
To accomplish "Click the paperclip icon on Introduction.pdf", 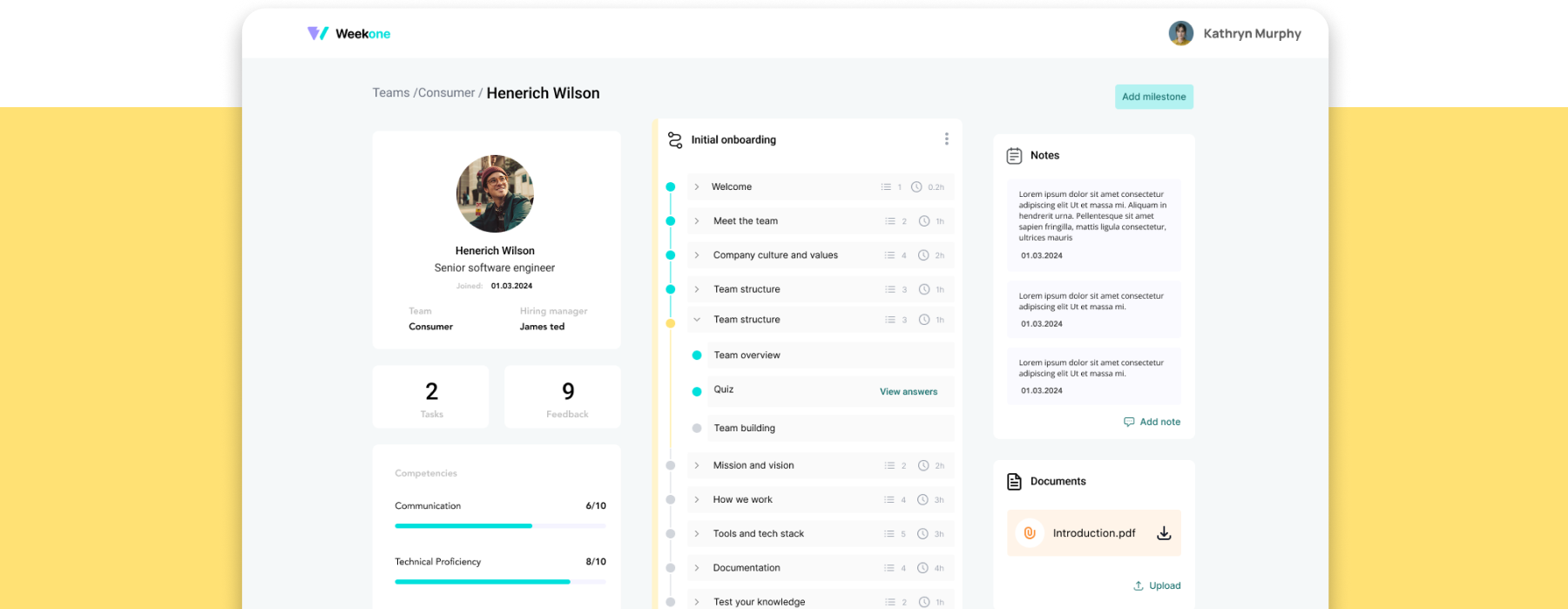I will coord(1030,533).
